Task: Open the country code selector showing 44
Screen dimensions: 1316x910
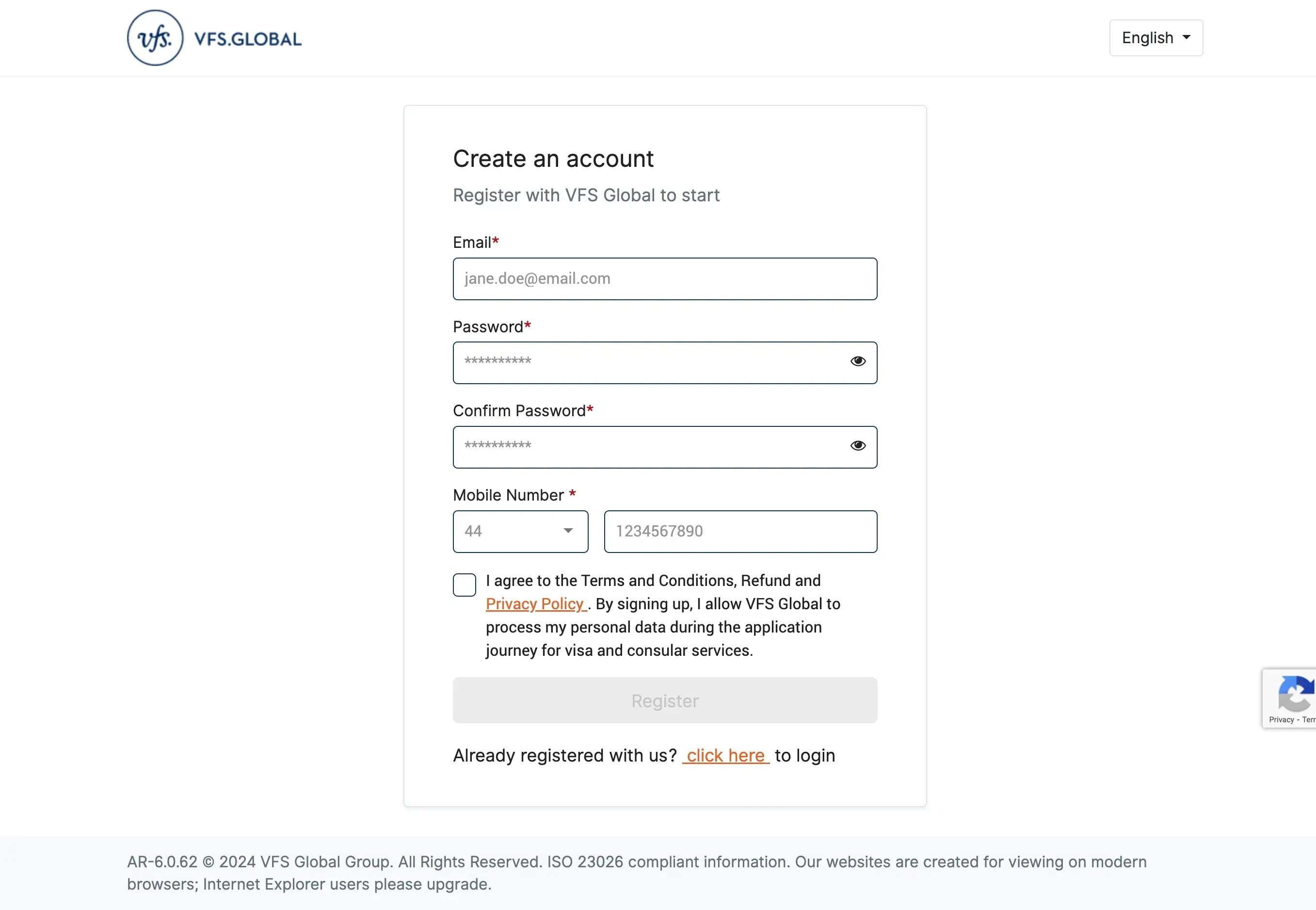Action: [x=520, y=531]
